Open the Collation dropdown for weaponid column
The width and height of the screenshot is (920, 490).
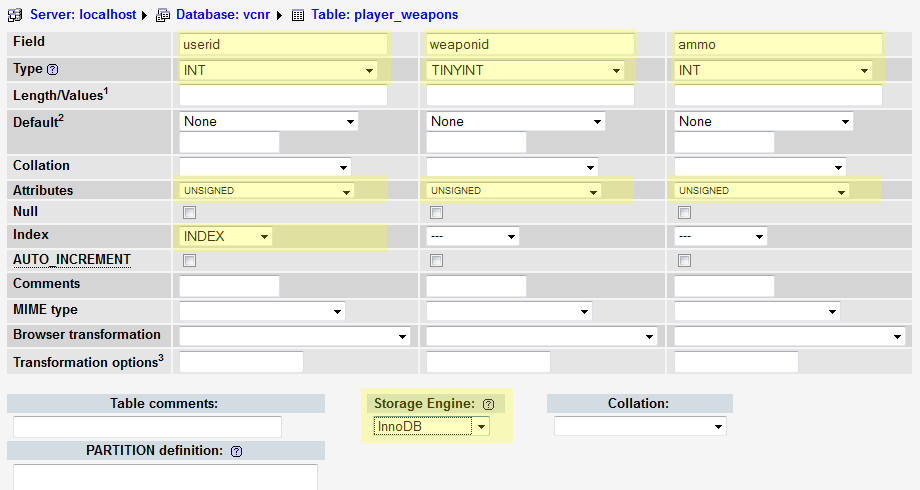[512, 167]
